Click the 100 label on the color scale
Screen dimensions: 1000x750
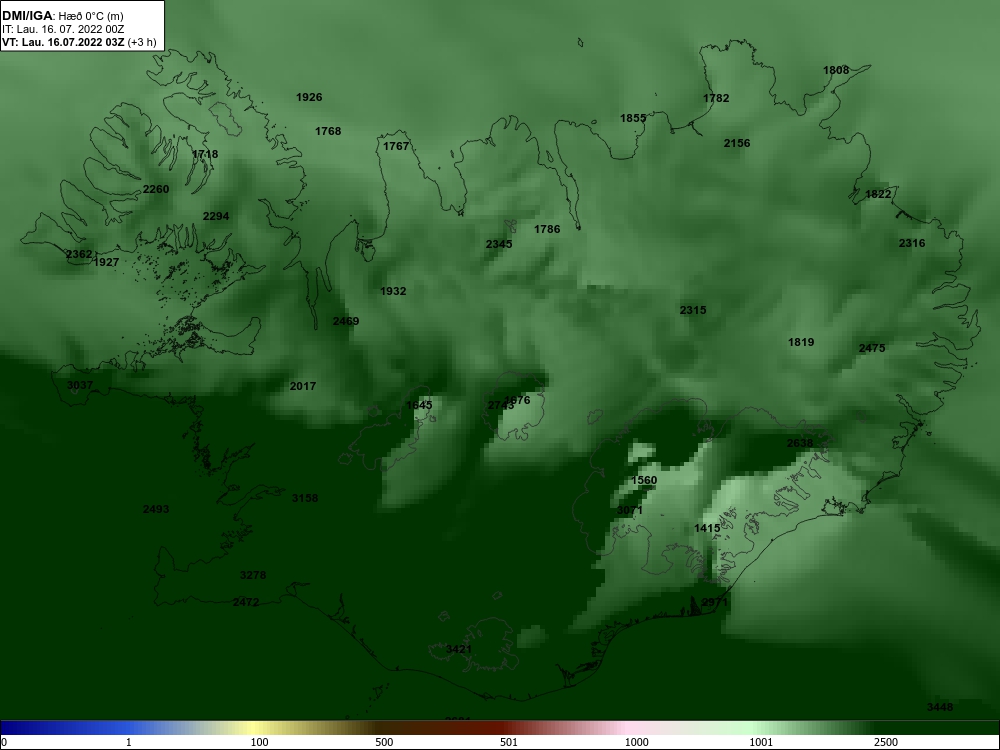pos(260,742)
